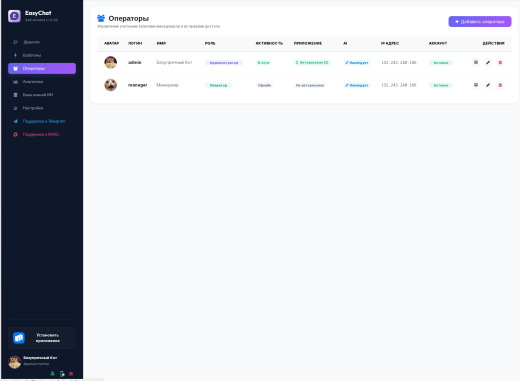Click the Установить приложение button text
Viewport: 520px width, 381px height.
point(48,338)
